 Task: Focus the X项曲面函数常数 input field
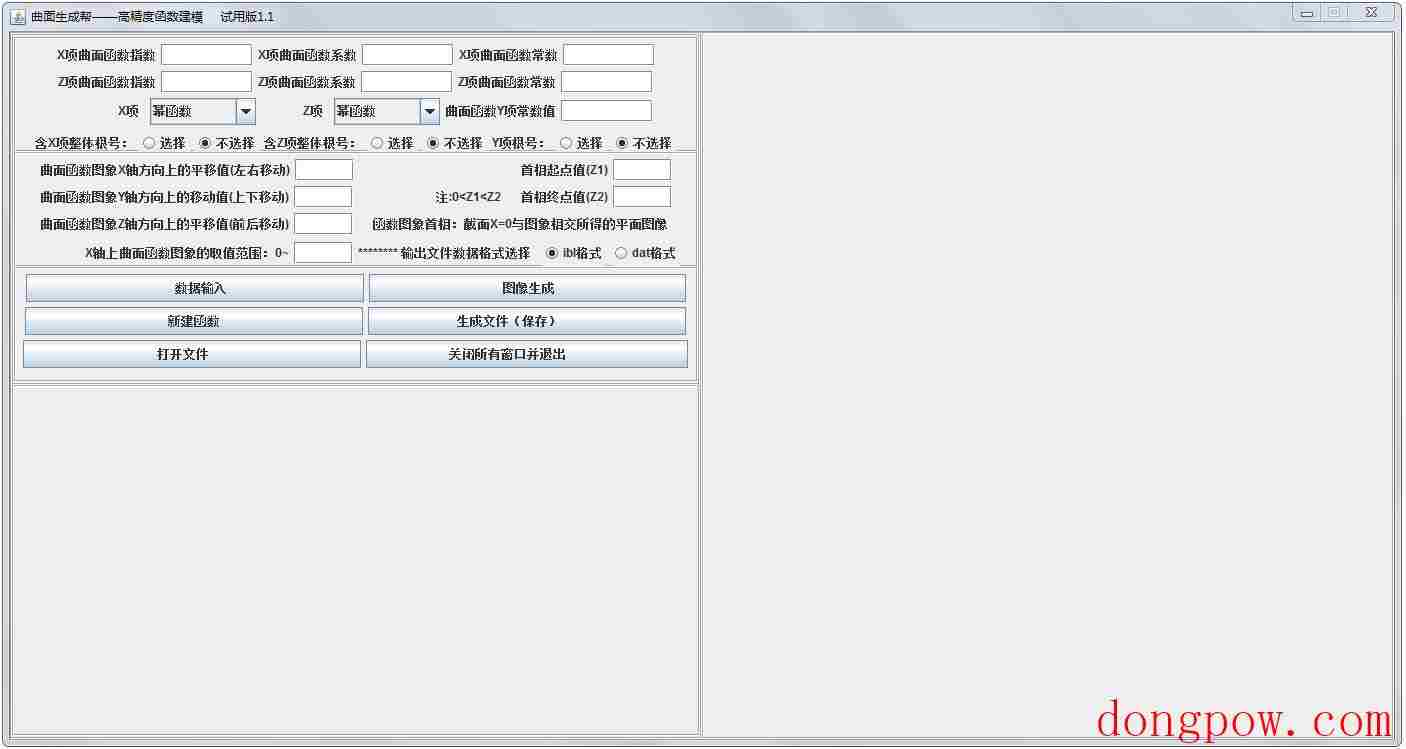pos(608,54)
